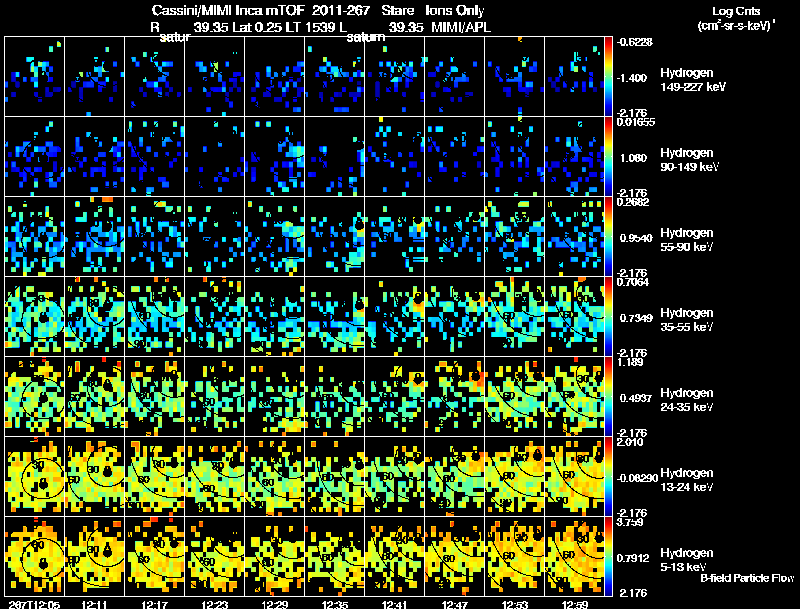Click the 'Cassini/MIMI Inca mTOF' title text
The height and width of the screenshot is (609, 800).
point(228,10)
